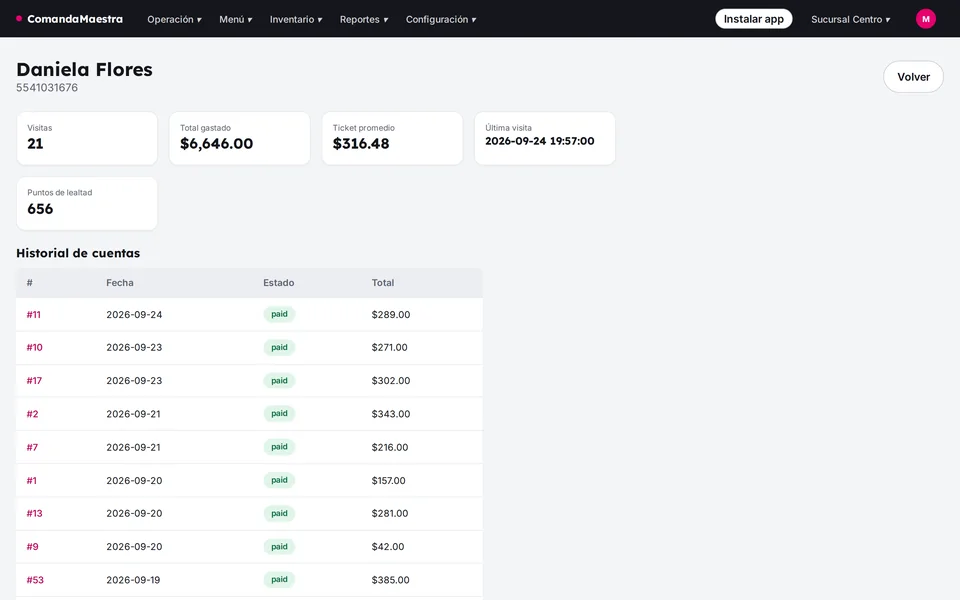
Task: Click the date in row #13
Action: coord(134,513)
